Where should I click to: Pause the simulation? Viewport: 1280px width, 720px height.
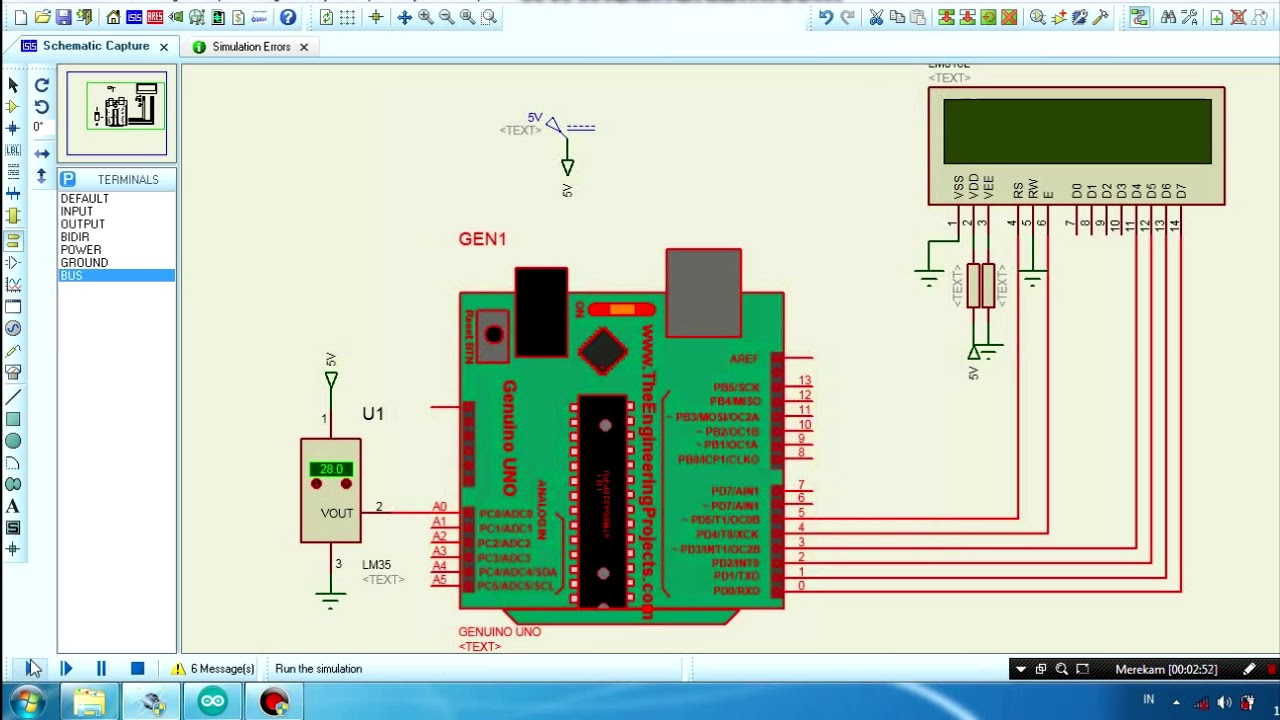101,669
